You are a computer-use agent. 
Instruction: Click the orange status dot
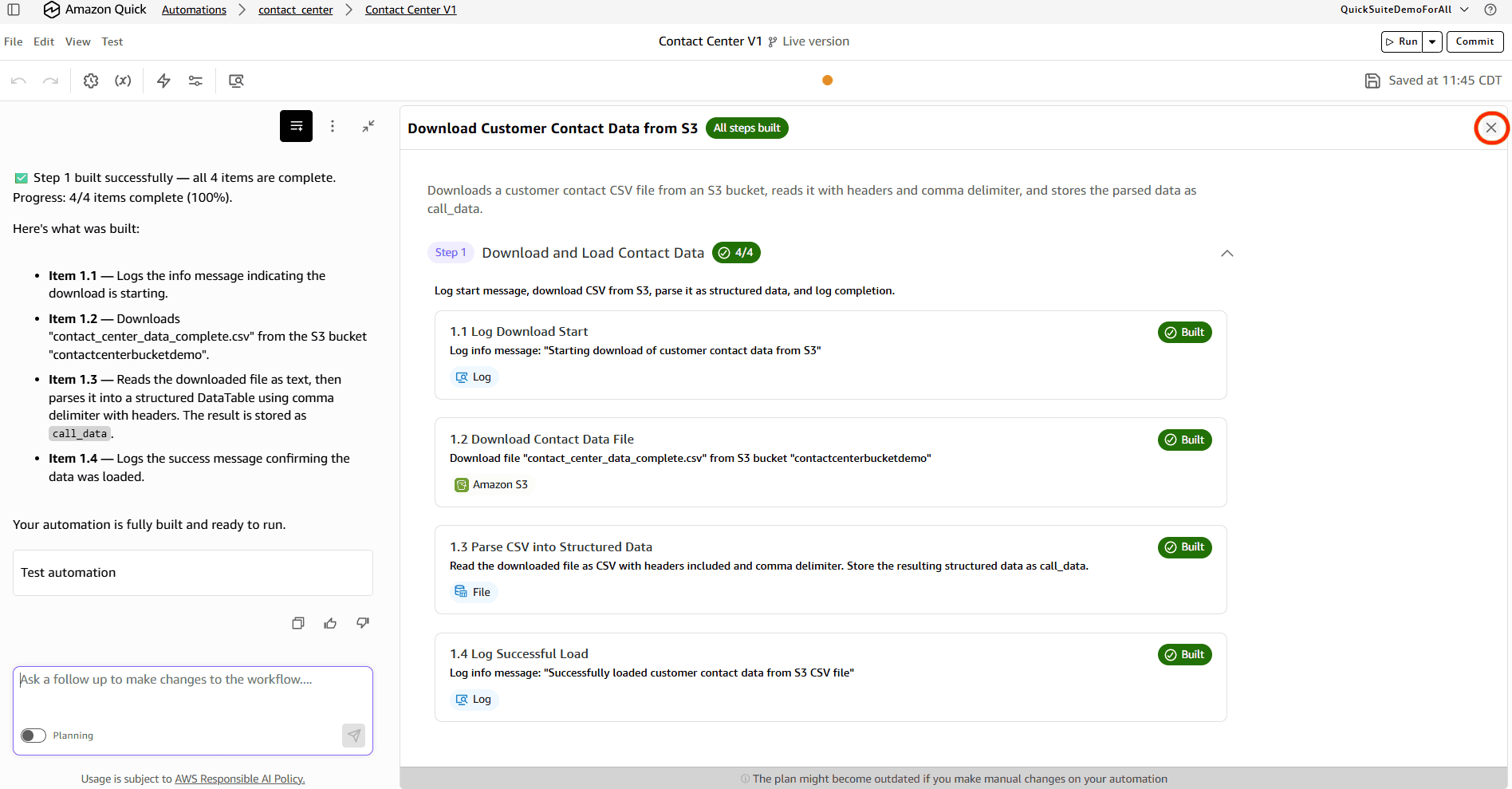(828, 80)
